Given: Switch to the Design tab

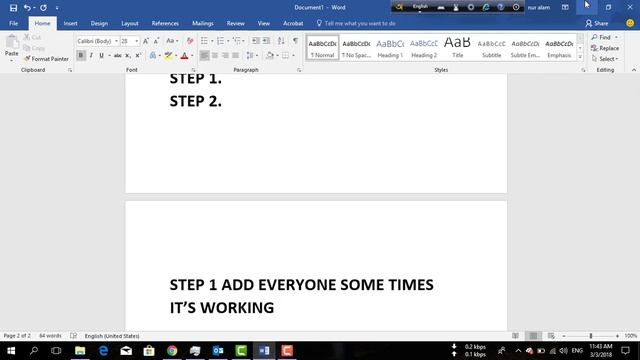Looking at the screenshot, I should 99,24.
